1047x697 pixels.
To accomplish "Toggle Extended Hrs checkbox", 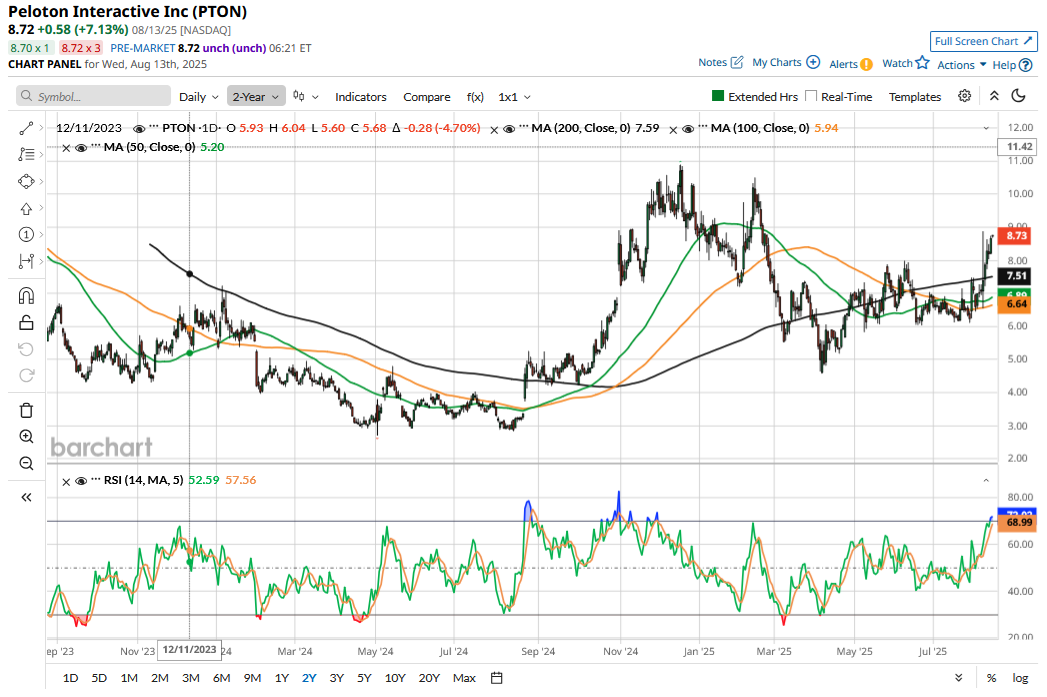I will pyautogui.click(x=718, y=96).
